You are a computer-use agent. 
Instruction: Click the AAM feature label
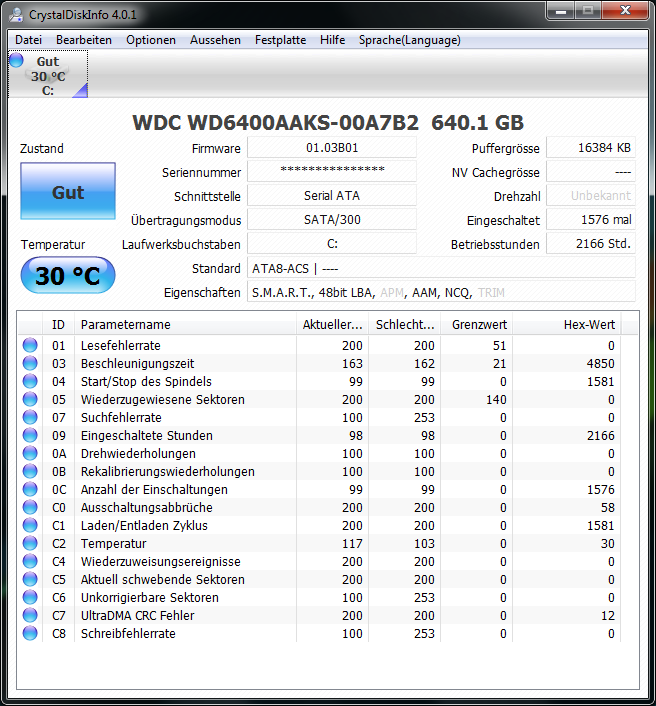(424, 293)
